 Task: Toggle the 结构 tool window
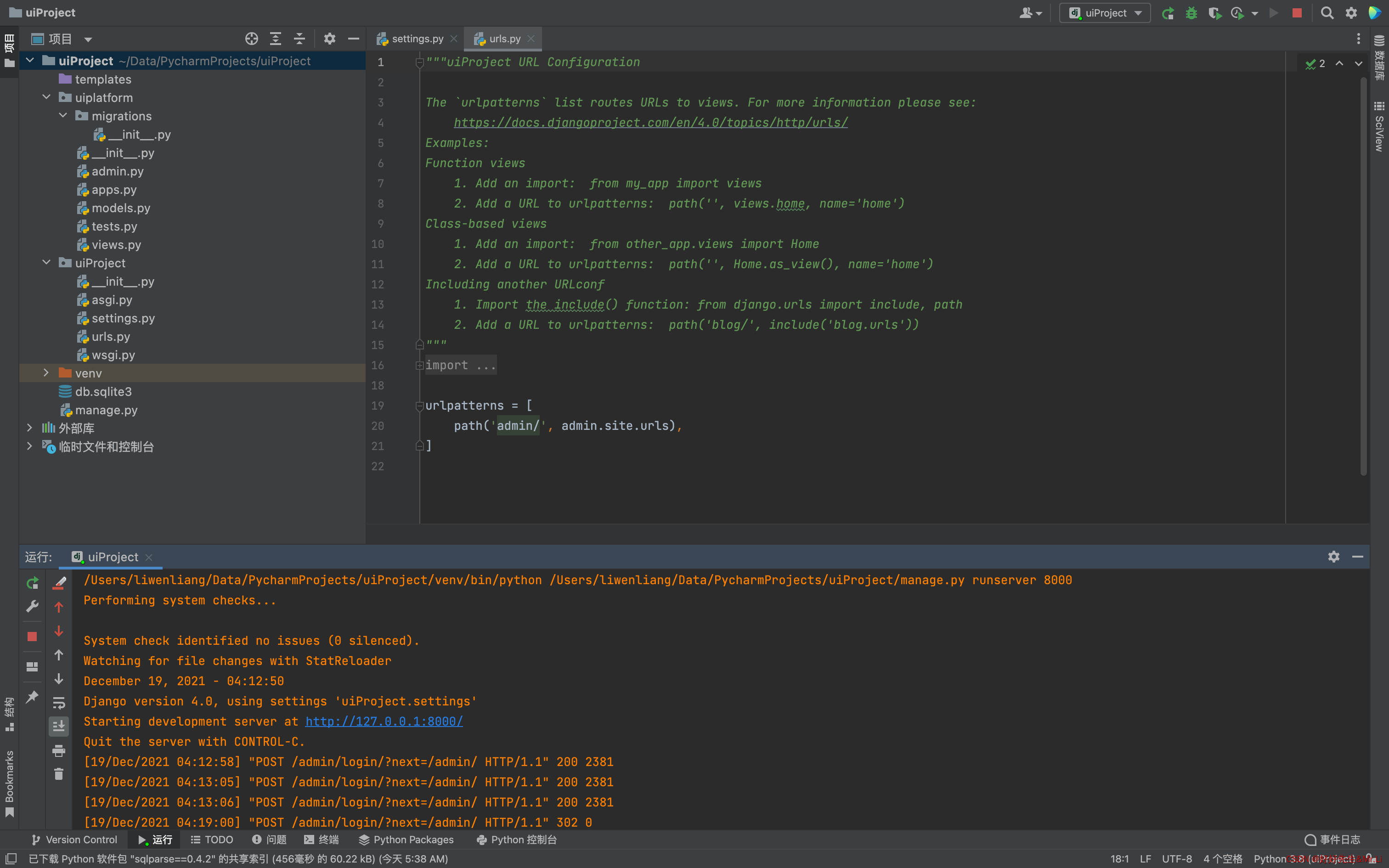pyautogui.click(x=9, y=714)
